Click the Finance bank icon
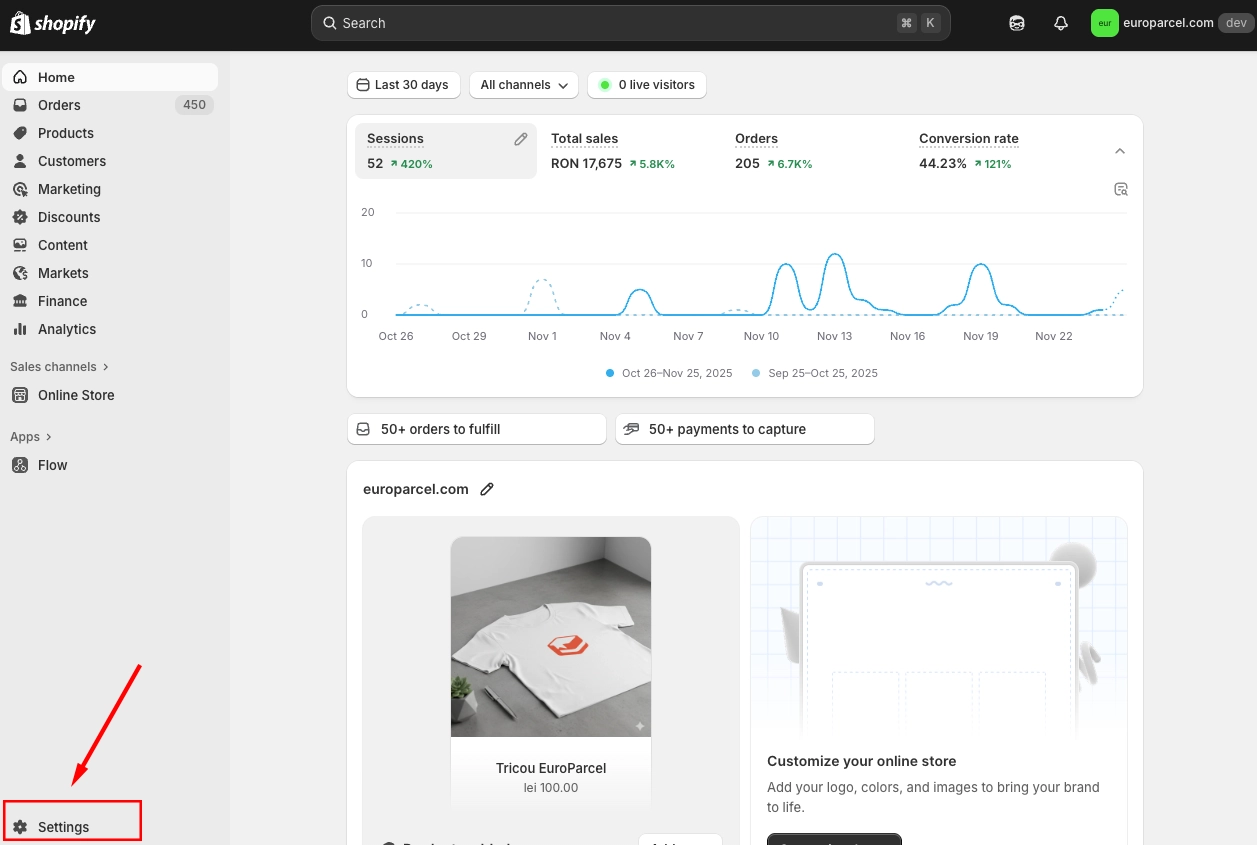Viewport: 1257px width, 845px height. click(20, 301)
